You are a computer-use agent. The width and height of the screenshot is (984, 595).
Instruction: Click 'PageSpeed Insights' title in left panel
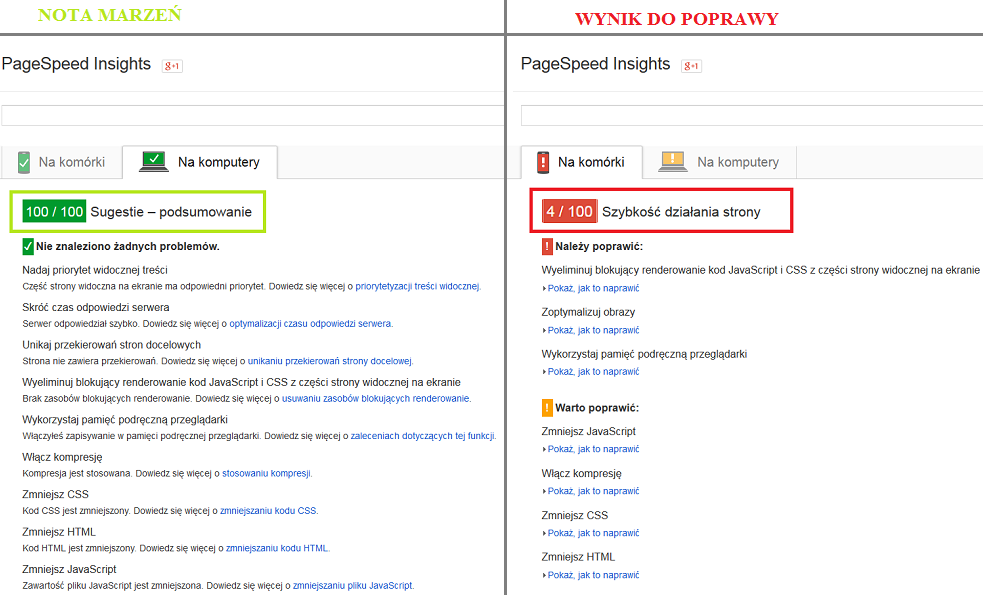tap(77, 64)
